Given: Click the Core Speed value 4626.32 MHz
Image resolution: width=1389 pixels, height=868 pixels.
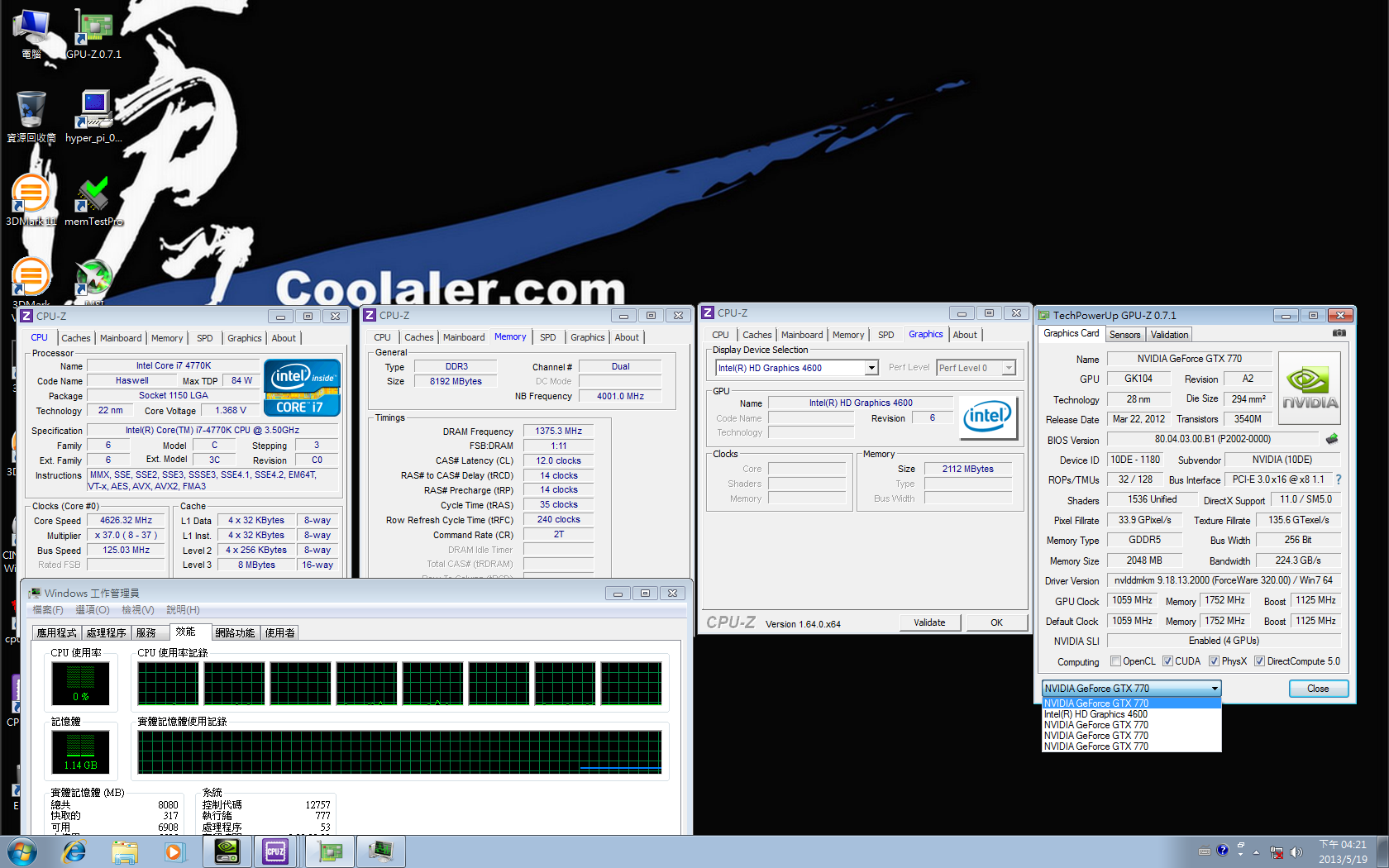Looking at the screenshot, I should point(126,521).
